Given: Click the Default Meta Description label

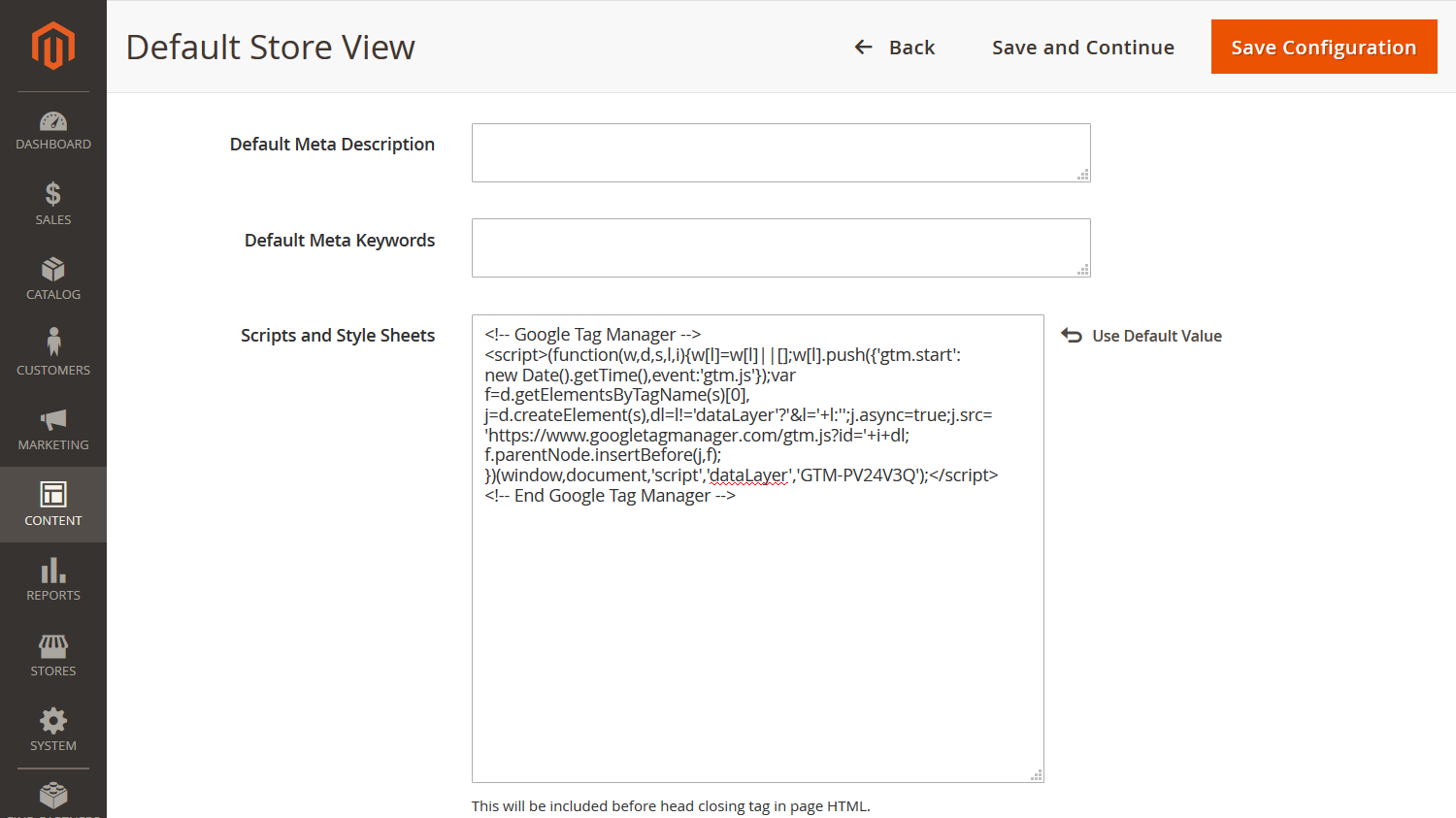Looking at the screenshot, I should [332, 145].
